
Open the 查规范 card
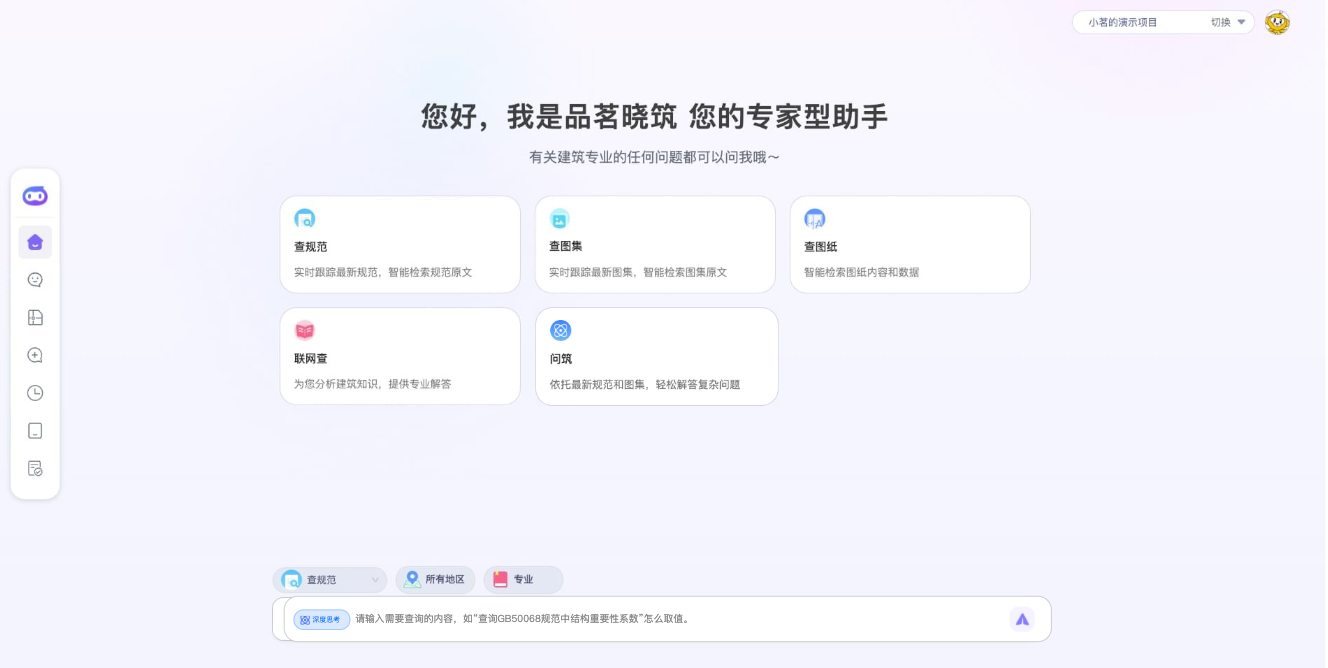[x=400, y=244]
